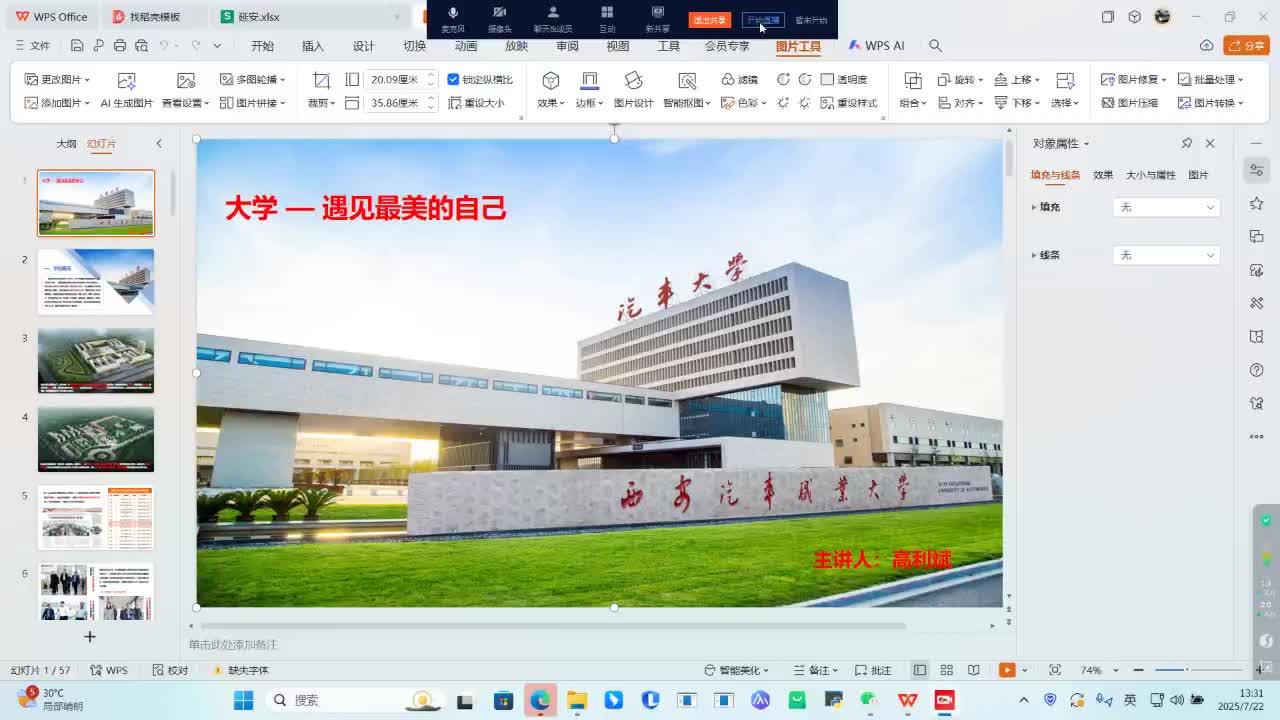Open the 图片工具 ribbon tab

pos(798,46)
